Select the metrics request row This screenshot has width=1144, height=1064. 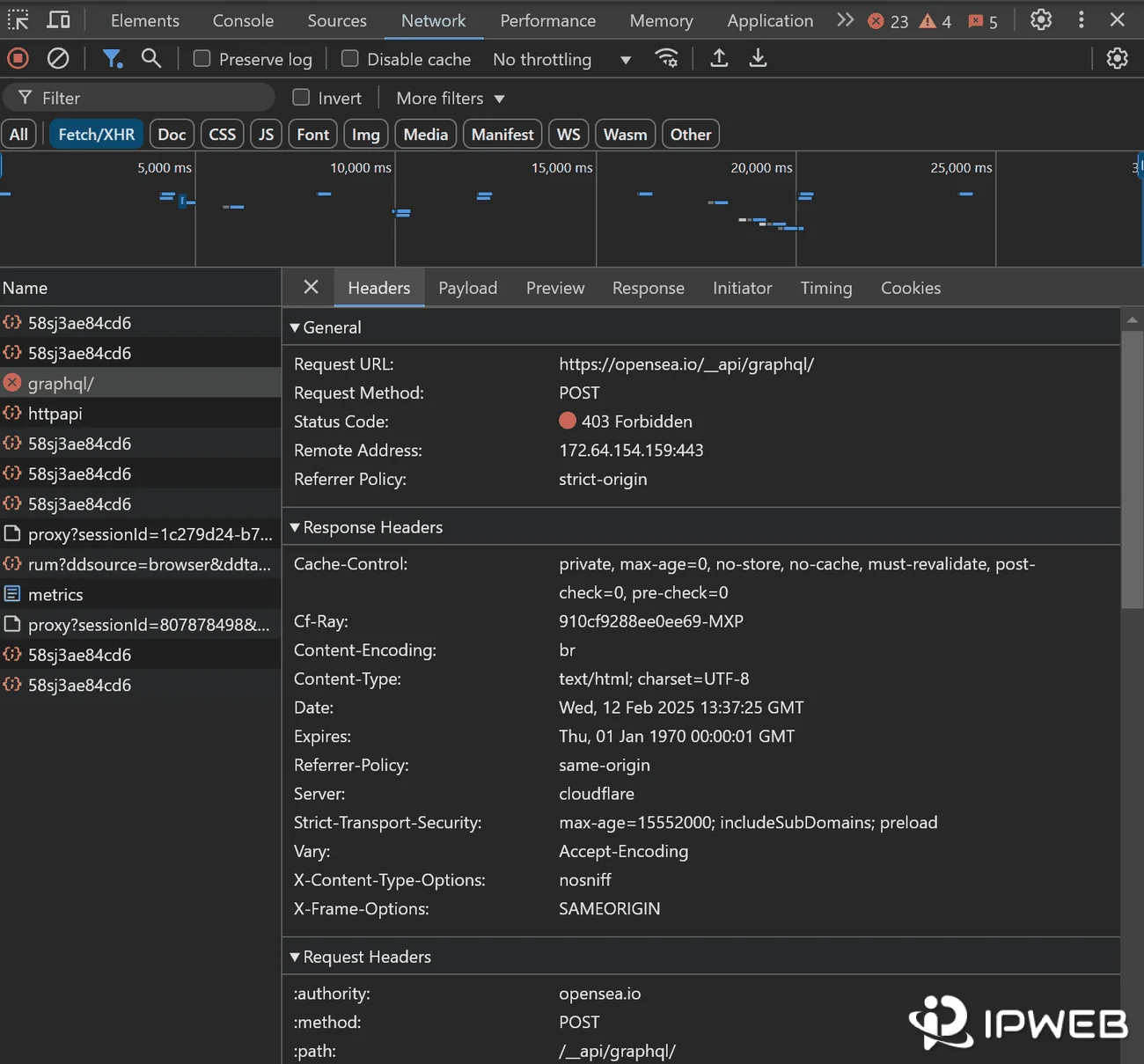[141, 594]
